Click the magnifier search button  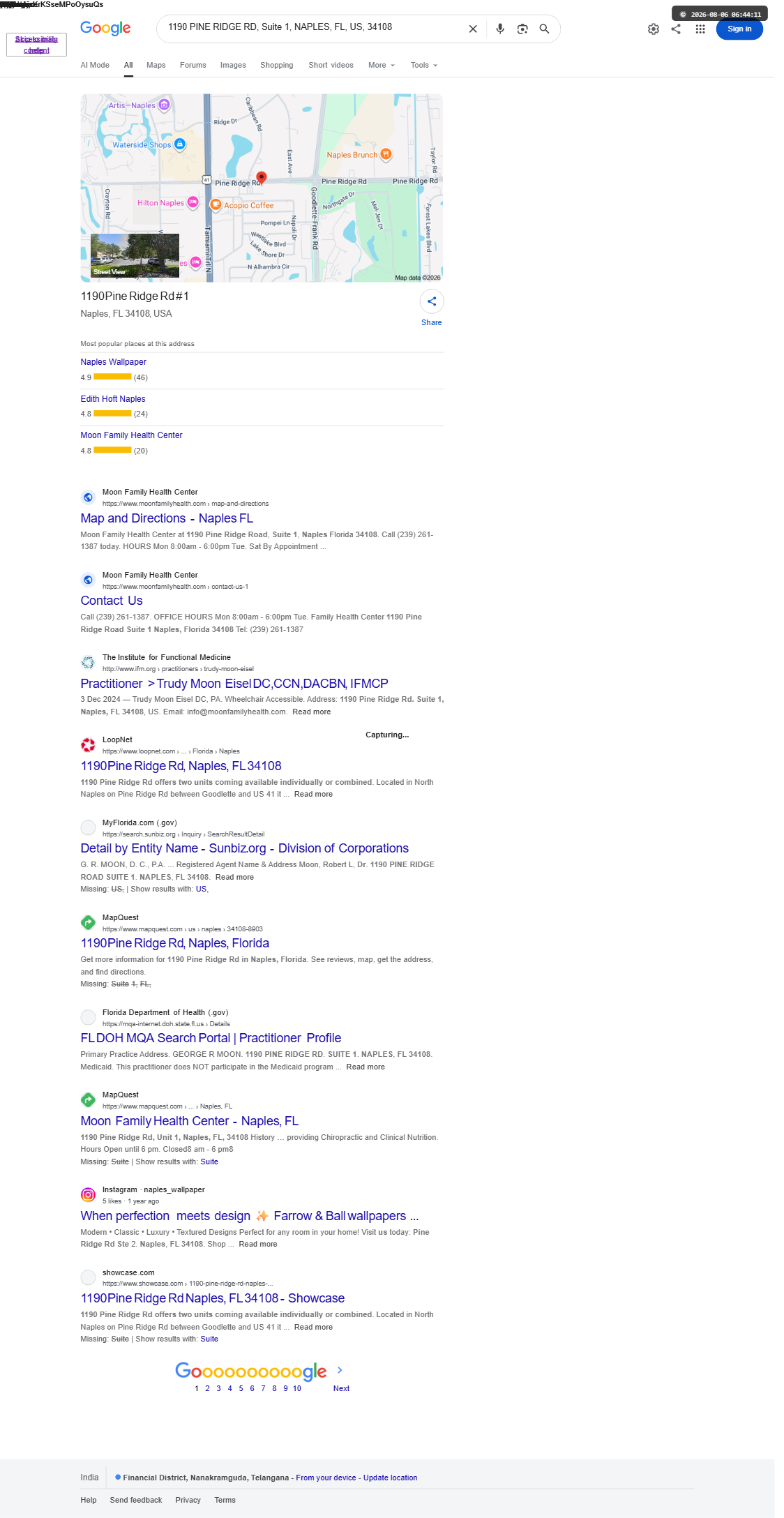click(x=545, y=29)
